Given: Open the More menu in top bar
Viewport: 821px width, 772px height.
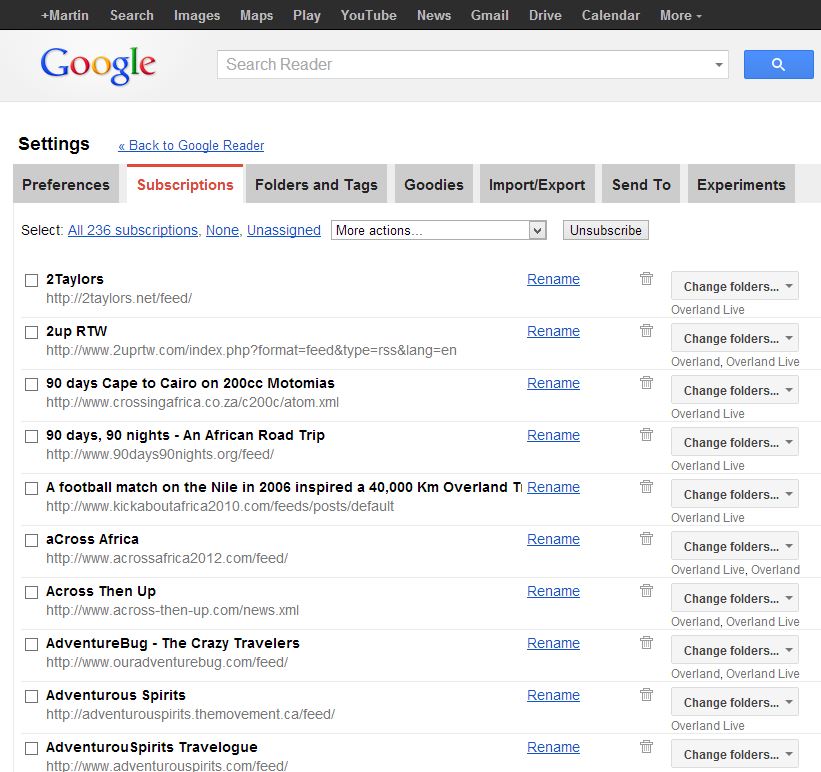Looking at the screenshot, I should [680, 16].
